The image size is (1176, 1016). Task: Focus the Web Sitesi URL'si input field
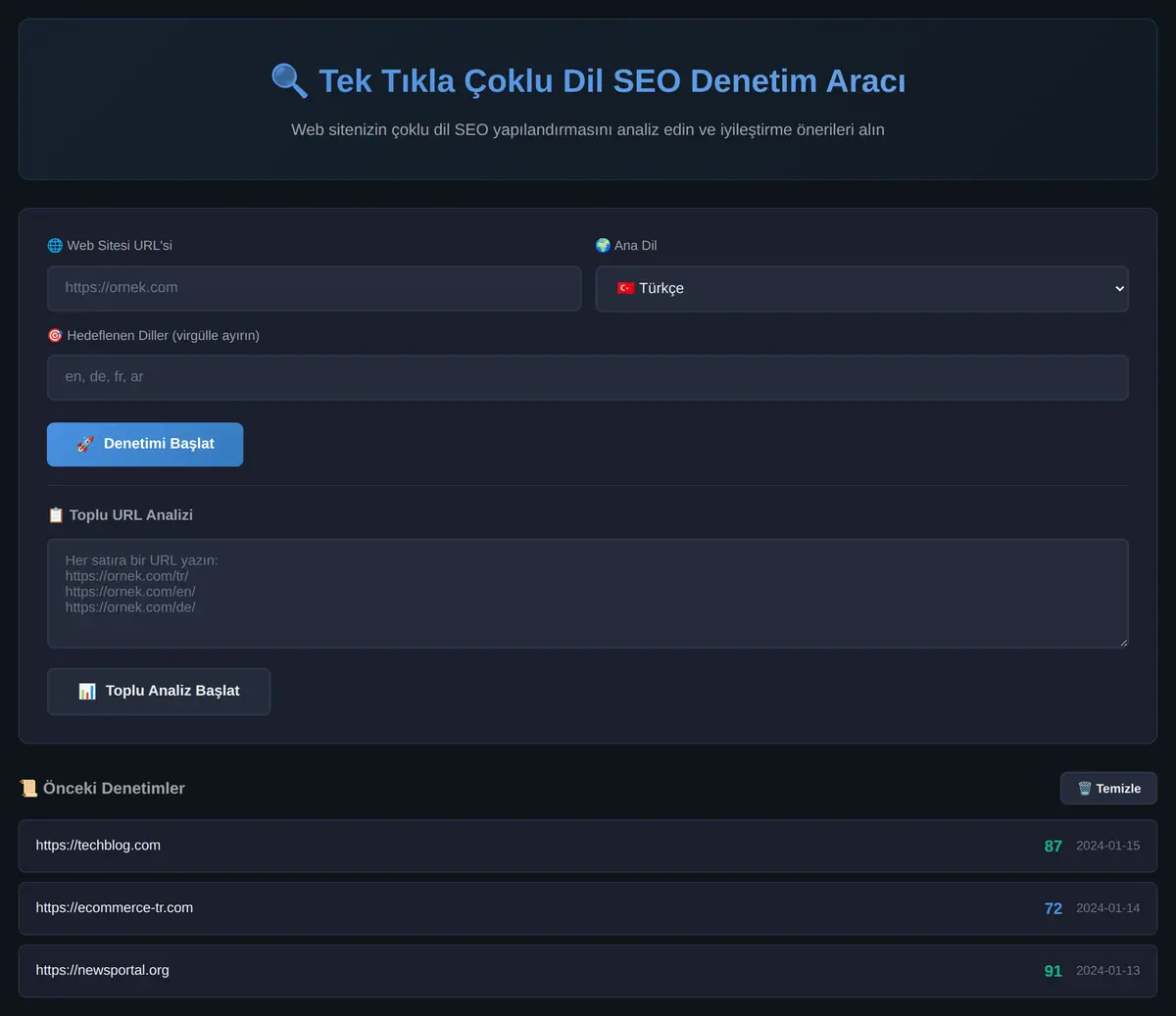tap(314, 289)
